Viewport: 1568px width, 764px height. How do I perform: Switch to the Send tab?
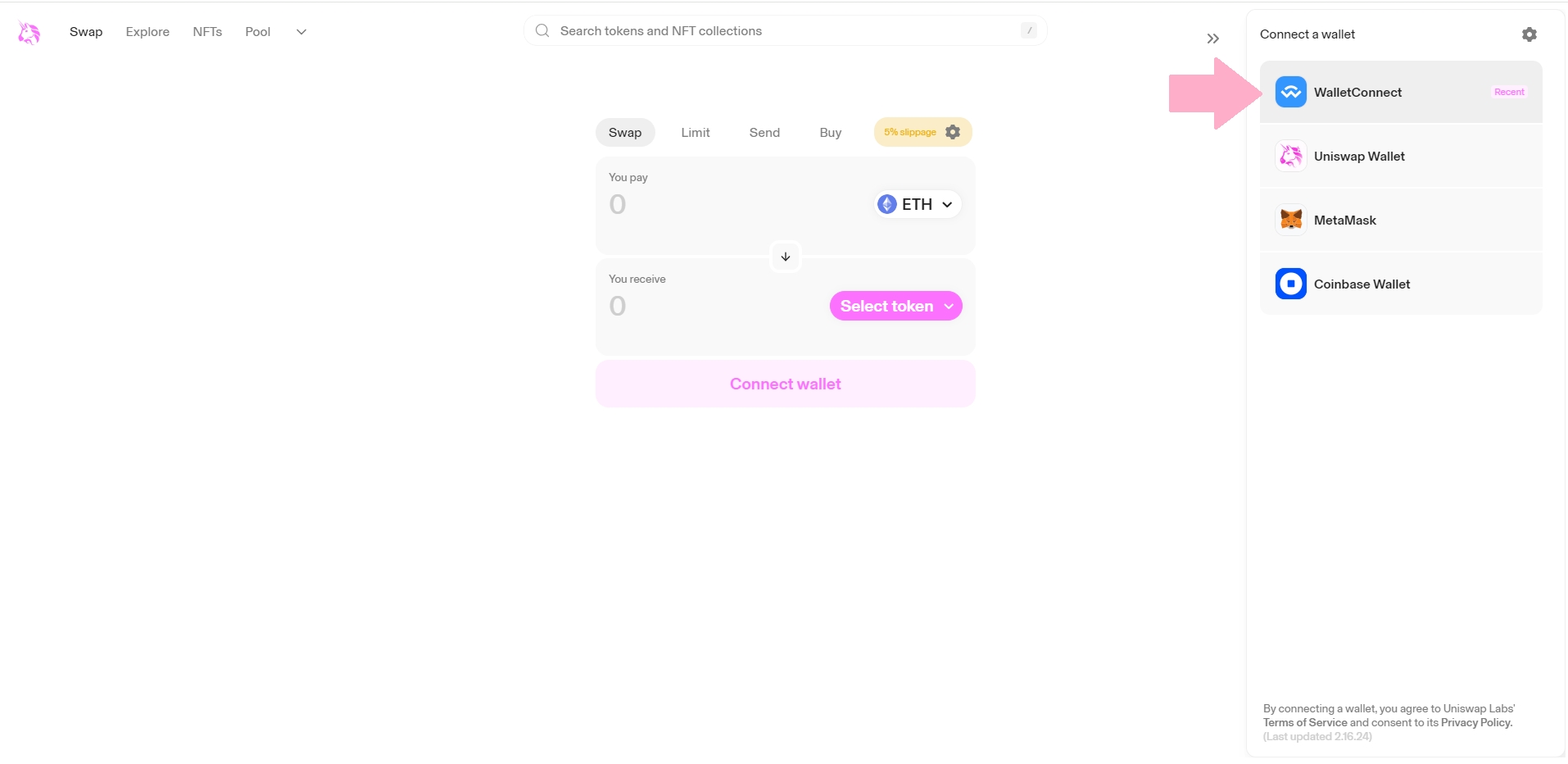point(764,133)
